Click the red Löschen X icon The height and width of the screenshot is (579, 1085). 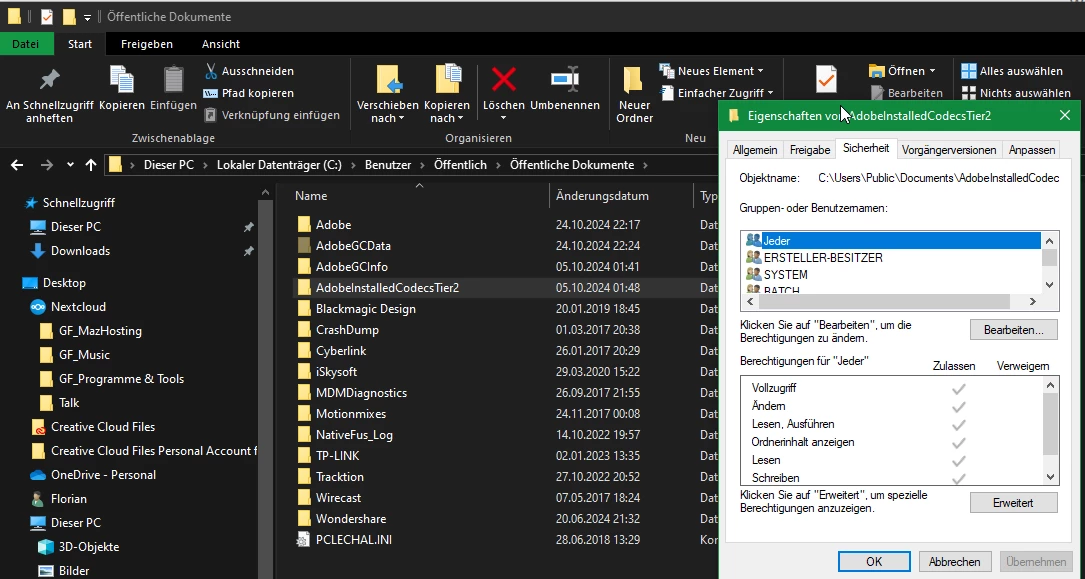coord(503,80)
